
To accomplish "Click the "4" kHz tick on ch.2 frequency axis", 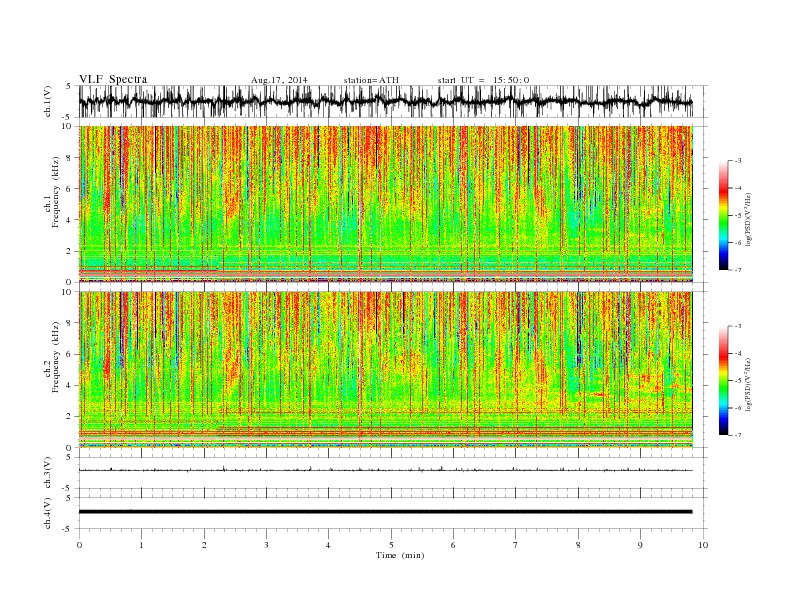I will point(69,386).
